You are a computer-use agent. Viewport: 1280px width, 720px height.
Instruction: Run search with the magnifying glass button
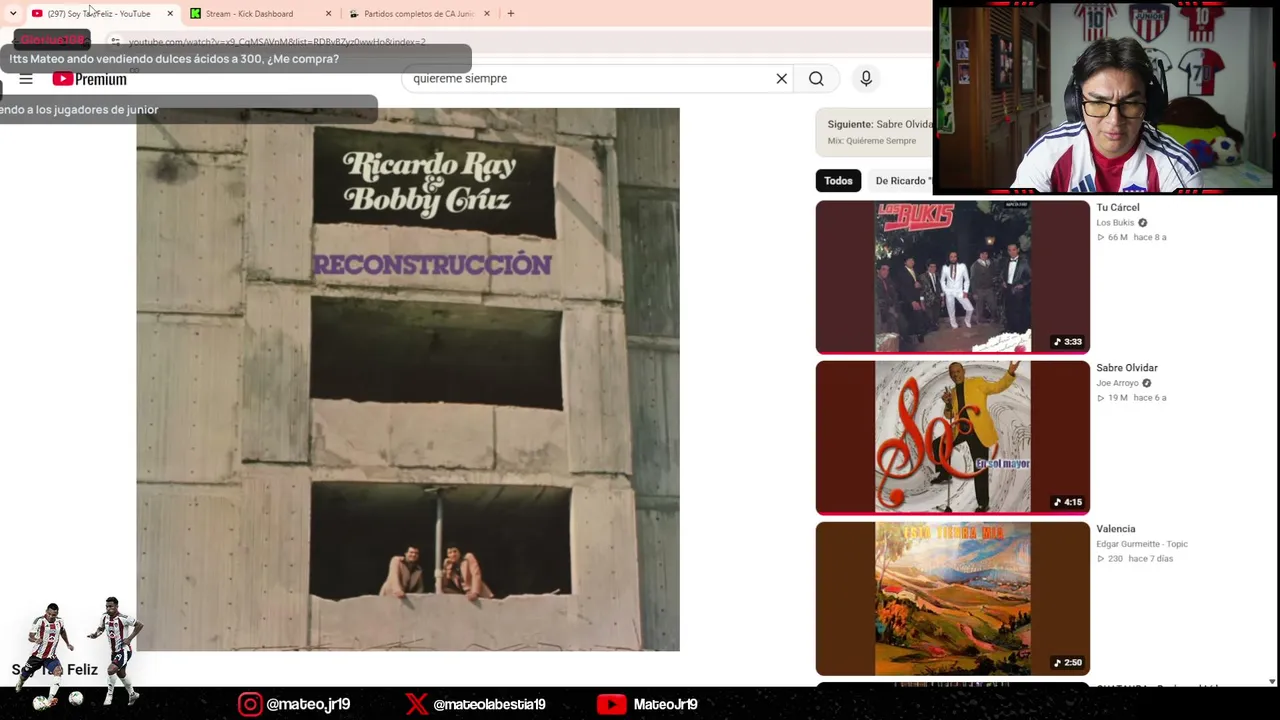point(816,79)
